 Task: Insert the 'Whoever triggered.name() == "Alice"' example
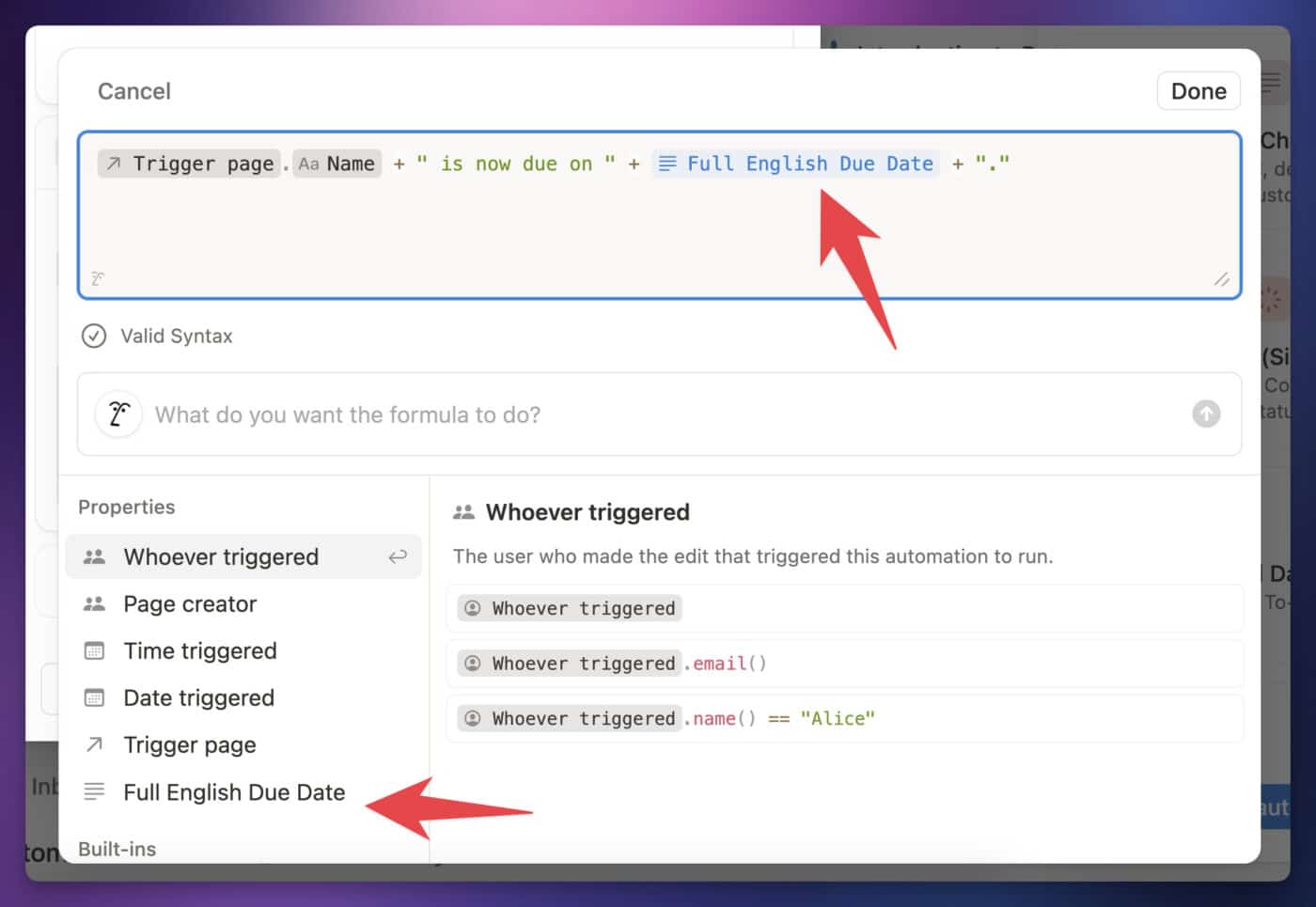pyautogui.click(x=845, y=718)
